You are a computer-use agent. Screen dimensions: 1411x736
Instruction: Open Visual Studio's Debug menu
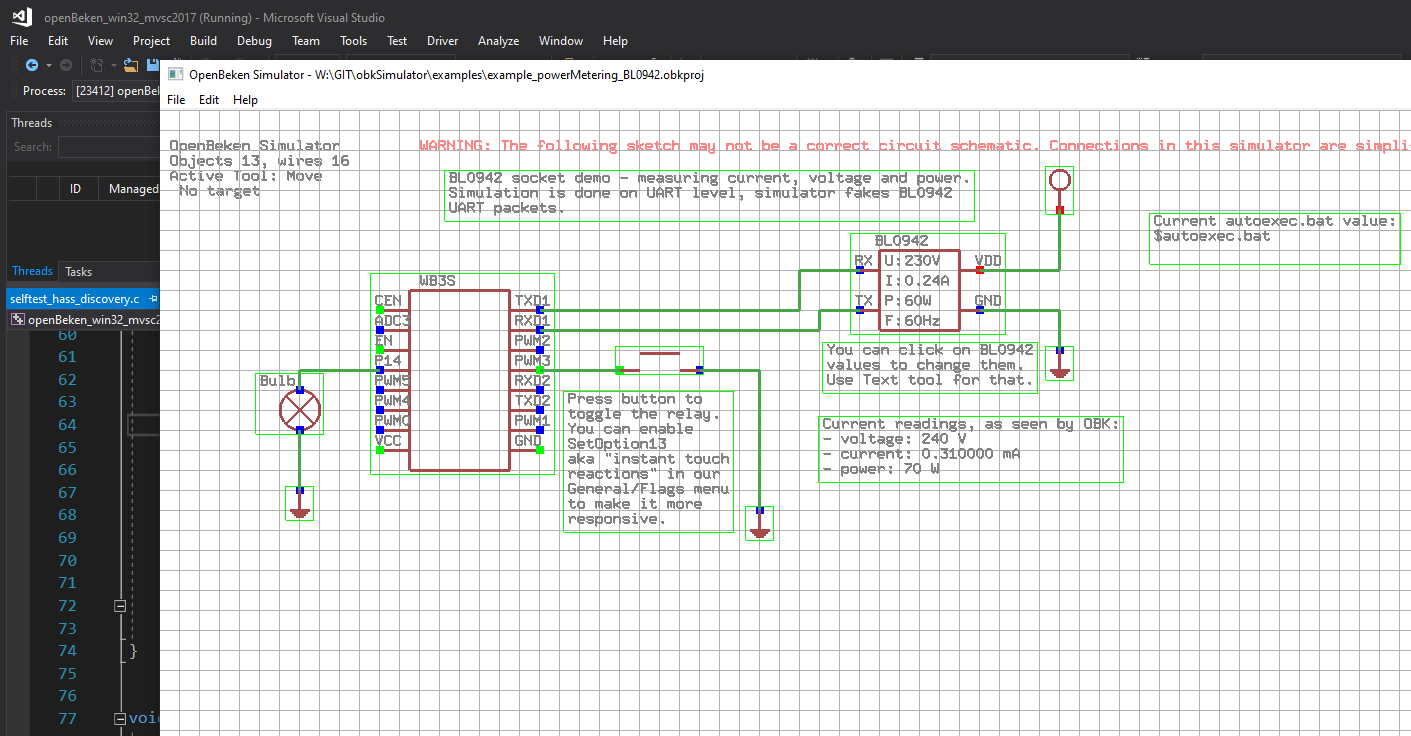pos(254,41)
